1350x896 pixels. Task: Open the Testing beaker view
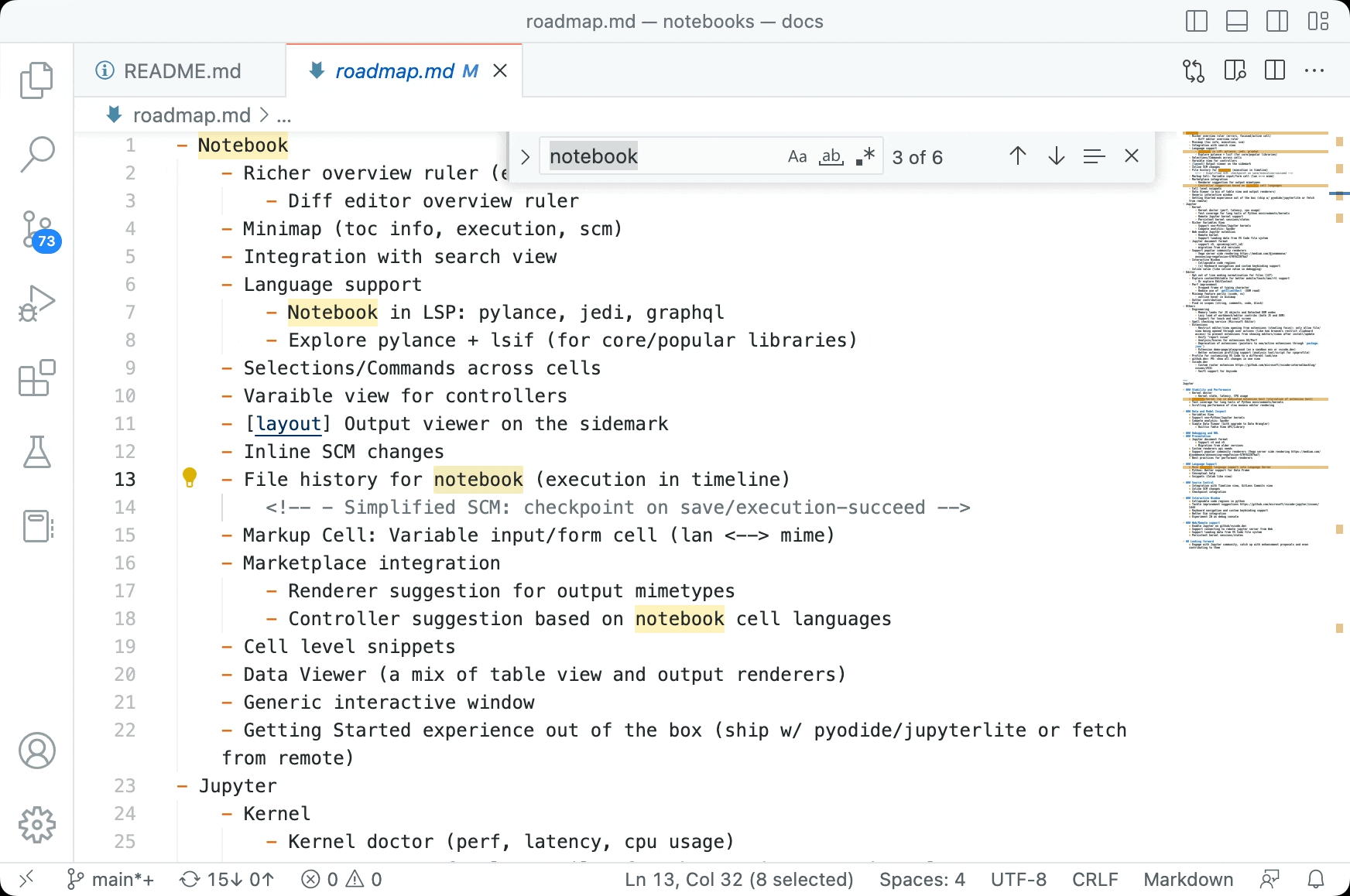[x=36, y=452]
